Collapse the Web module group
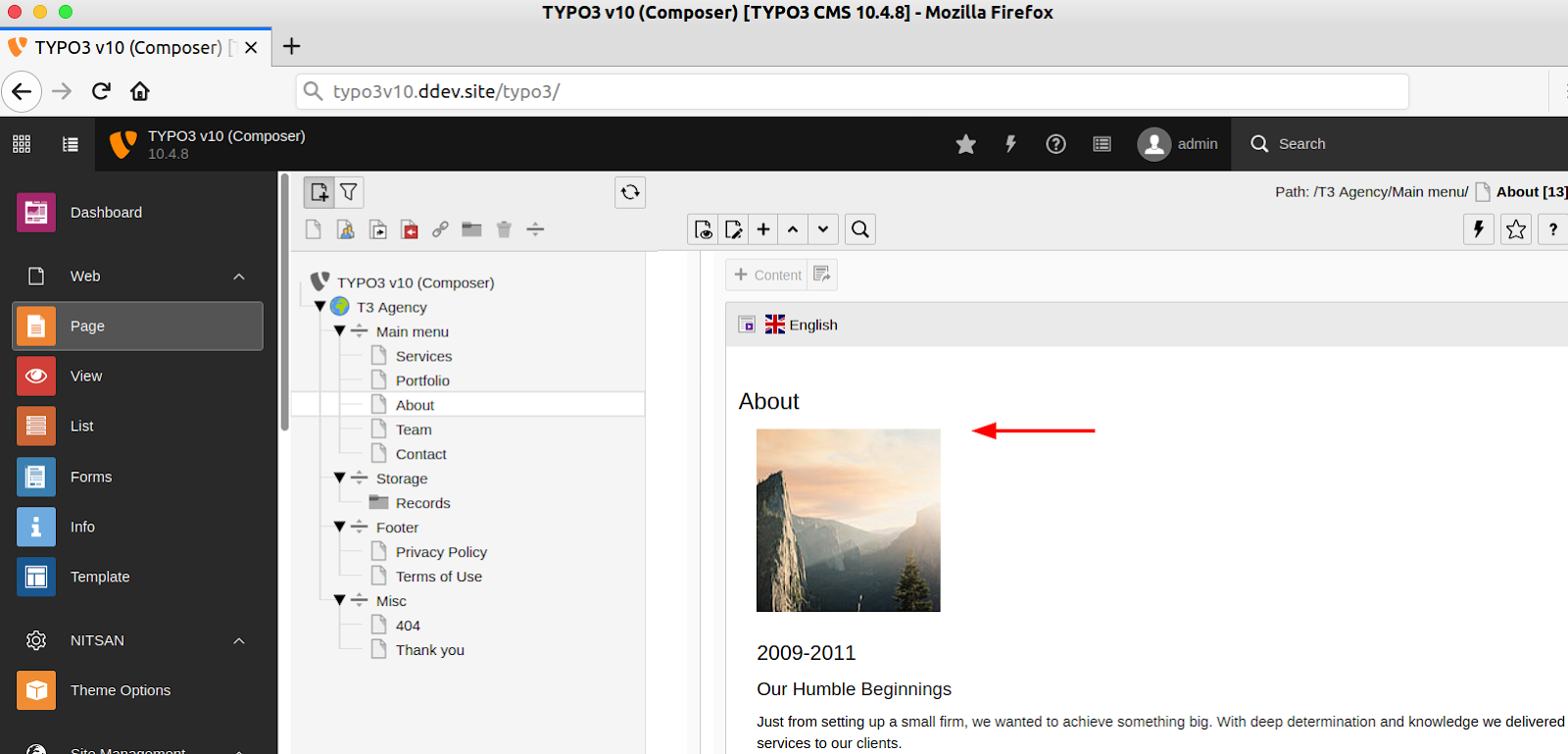The height and width of the screenshot is (754, 1568). coord(238,276)
